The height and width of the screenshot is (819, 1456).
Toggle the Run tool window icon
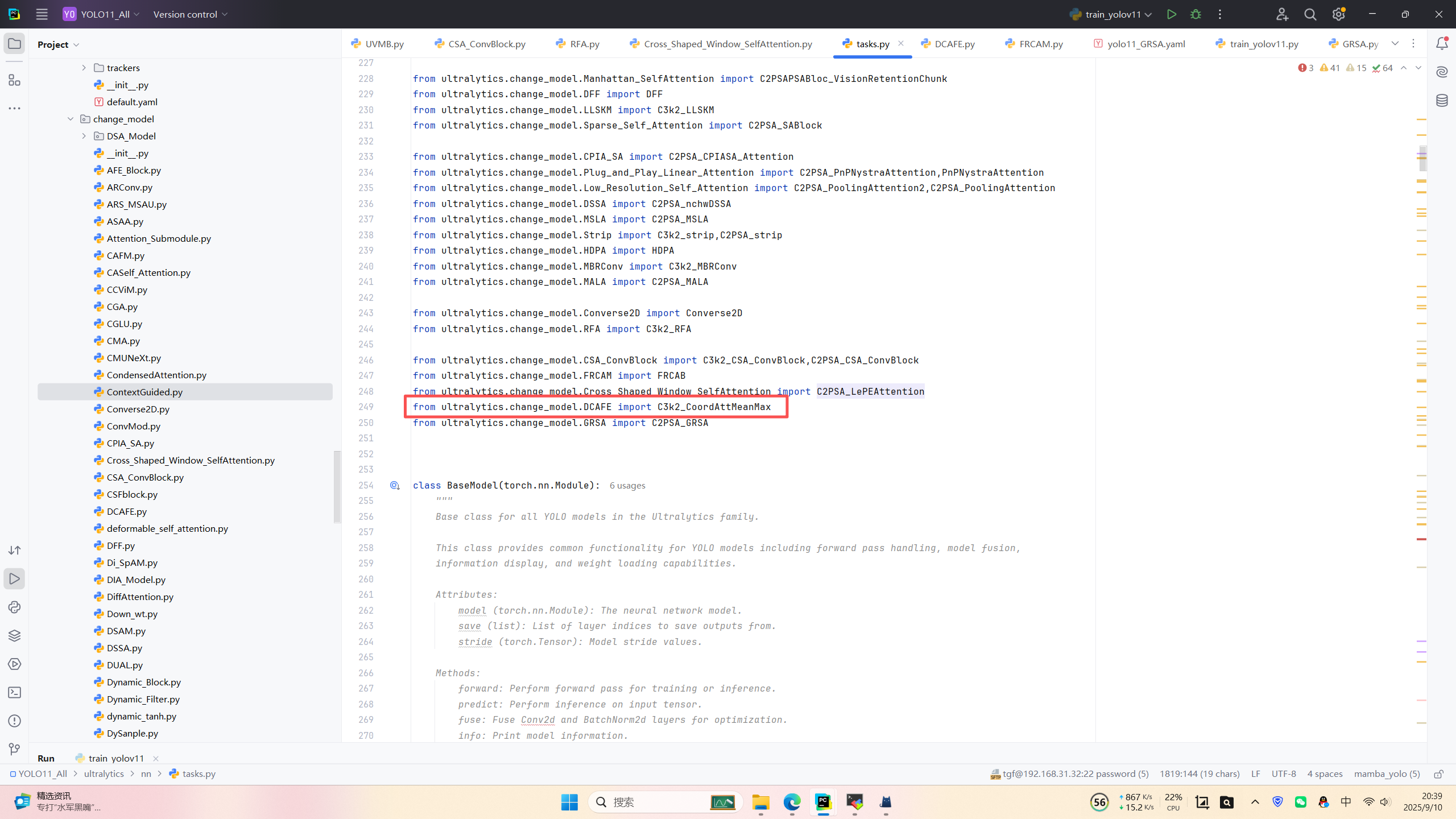[15, 579]
